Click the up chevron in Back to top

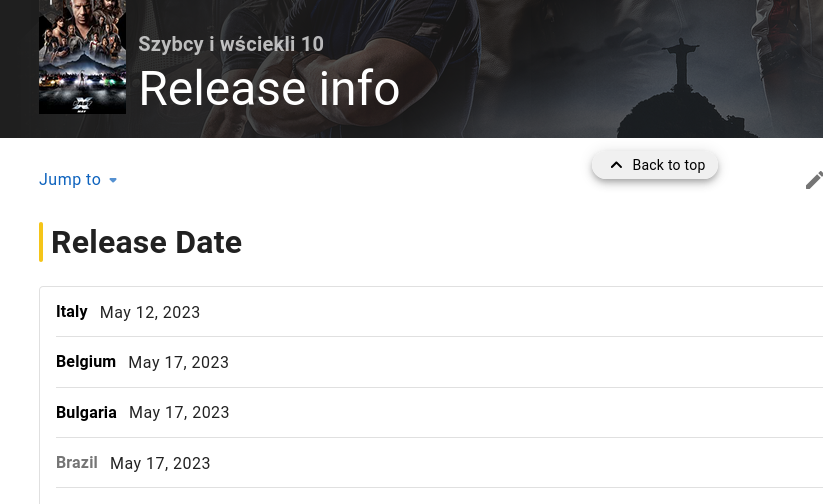click(x=616, y=165)
